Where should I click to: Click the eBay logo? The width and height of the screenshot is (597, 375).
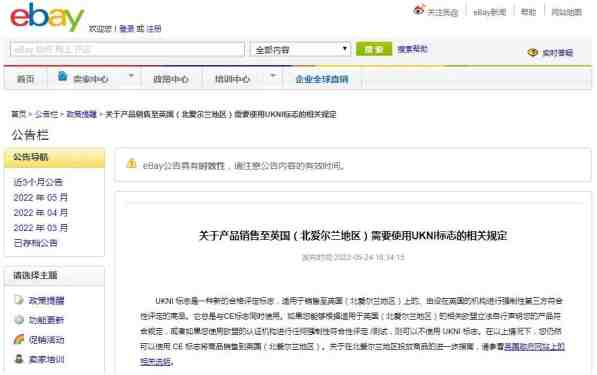tap(46, 17)
